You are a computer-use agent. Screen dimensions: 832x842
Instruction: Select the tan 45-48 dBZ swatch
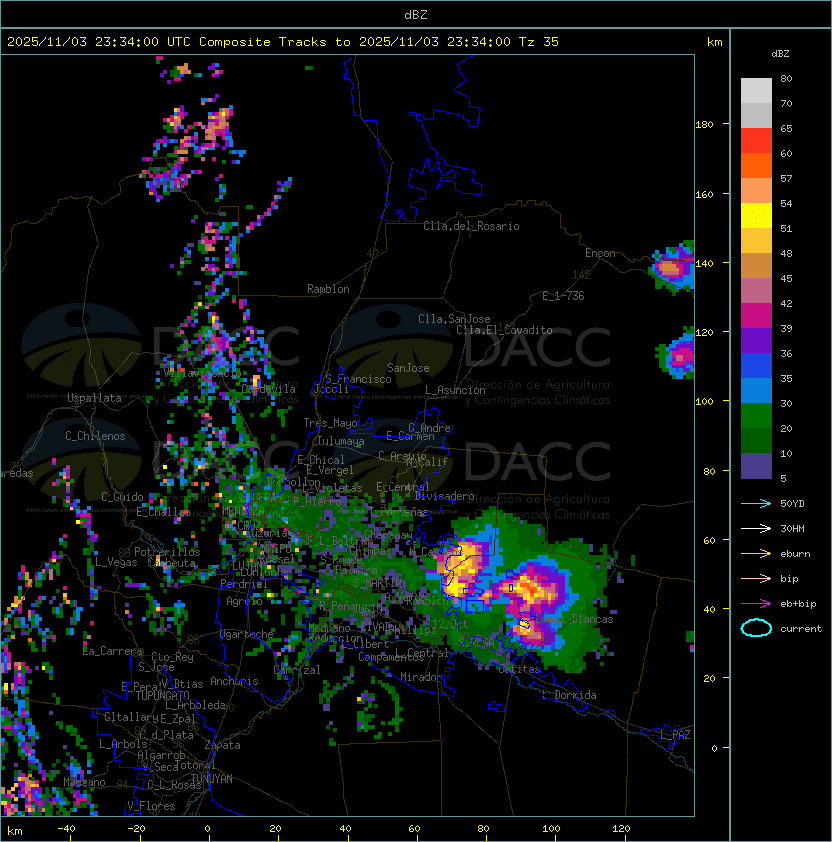point(756,265)
